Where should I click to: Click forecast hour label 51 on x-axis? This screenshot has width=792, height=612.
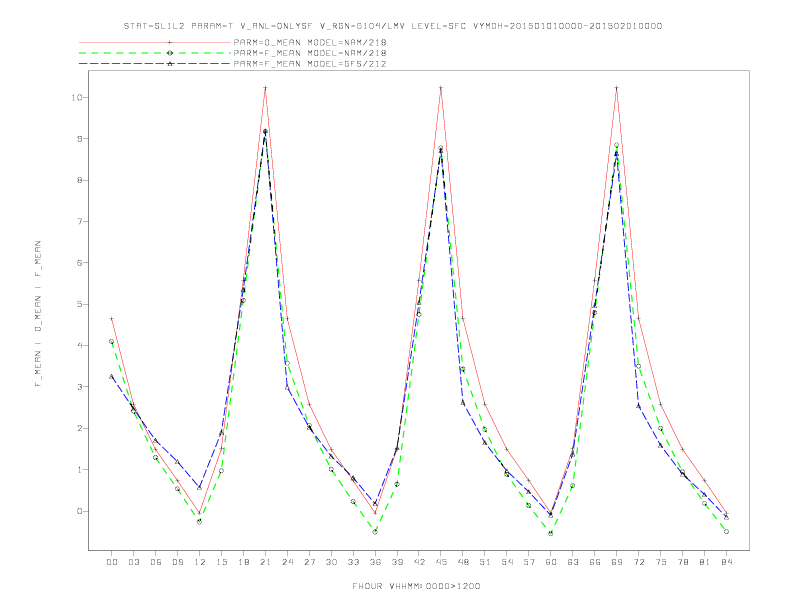point(485,562)
